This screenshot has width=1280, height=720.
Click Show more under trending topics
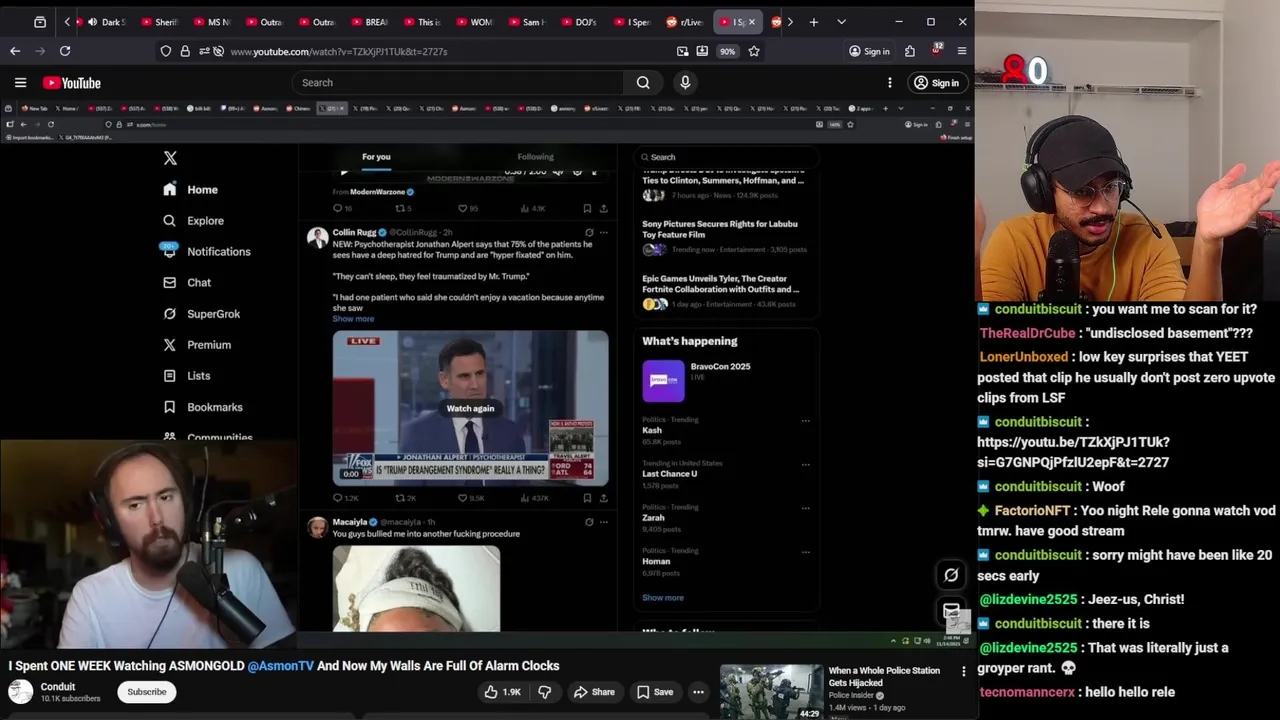(663, 598)
